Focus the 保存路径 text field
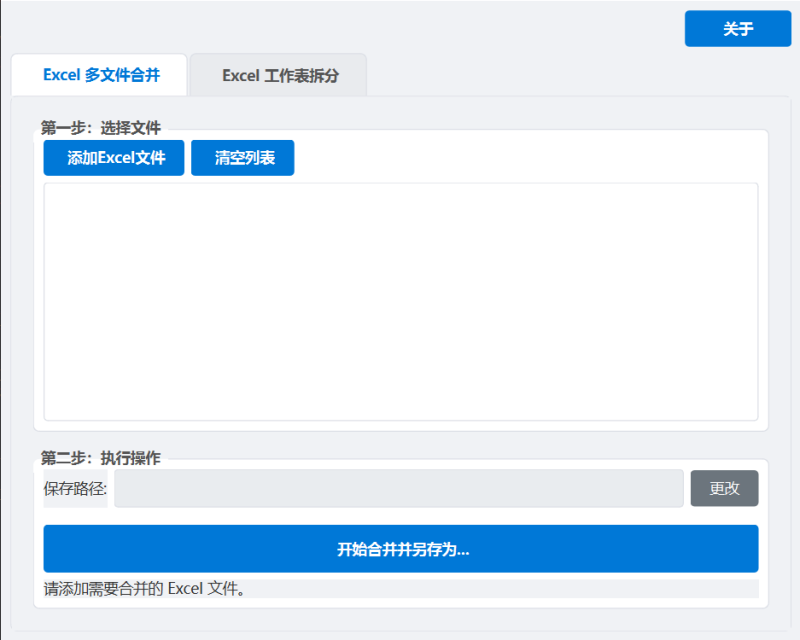Image resolution: width=800 pixels, height=640 pixels. [398, 488]
